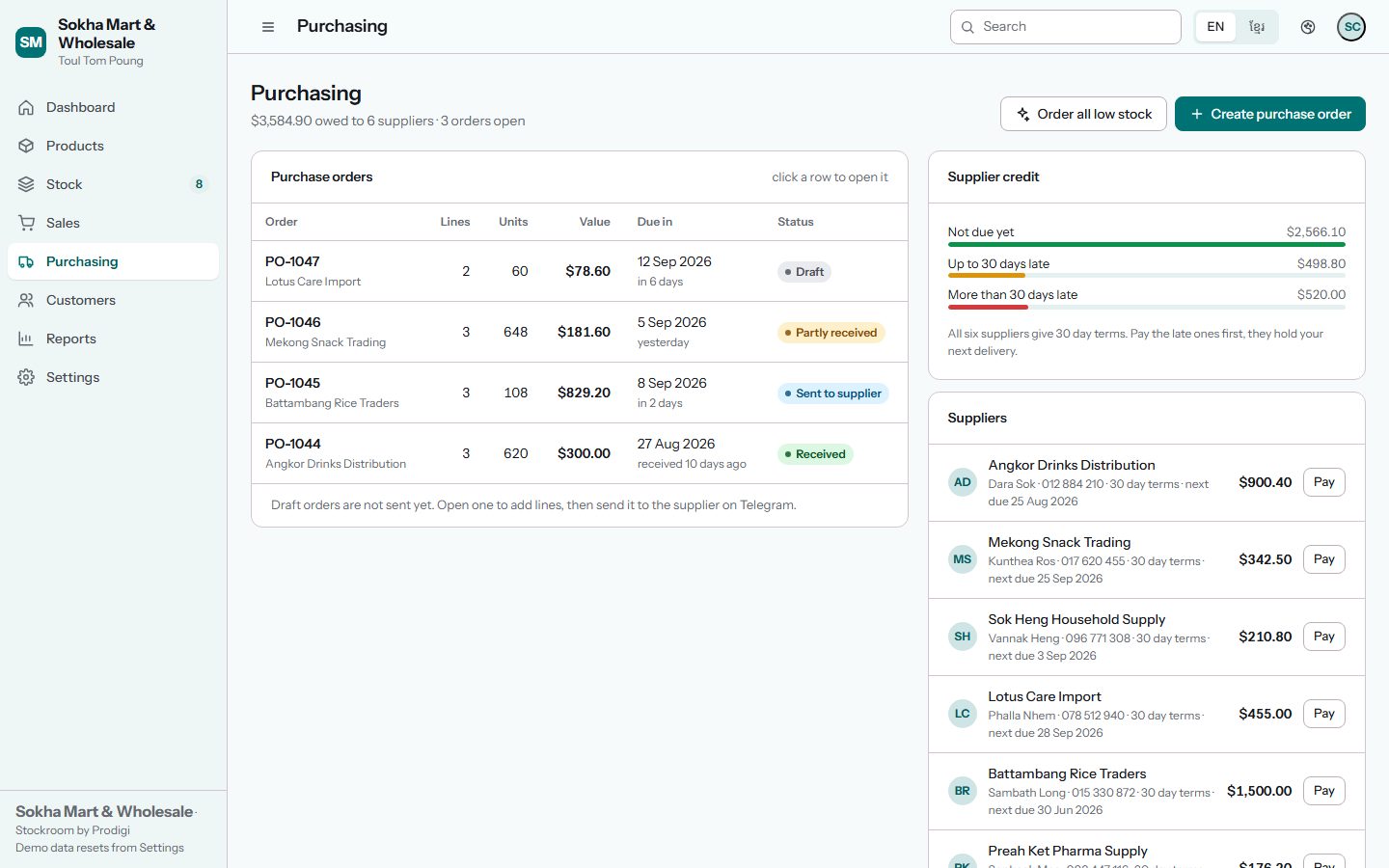Click the Partly received status badge
This screenshot has height=868, width=1389.
click(x=831, y=333)
